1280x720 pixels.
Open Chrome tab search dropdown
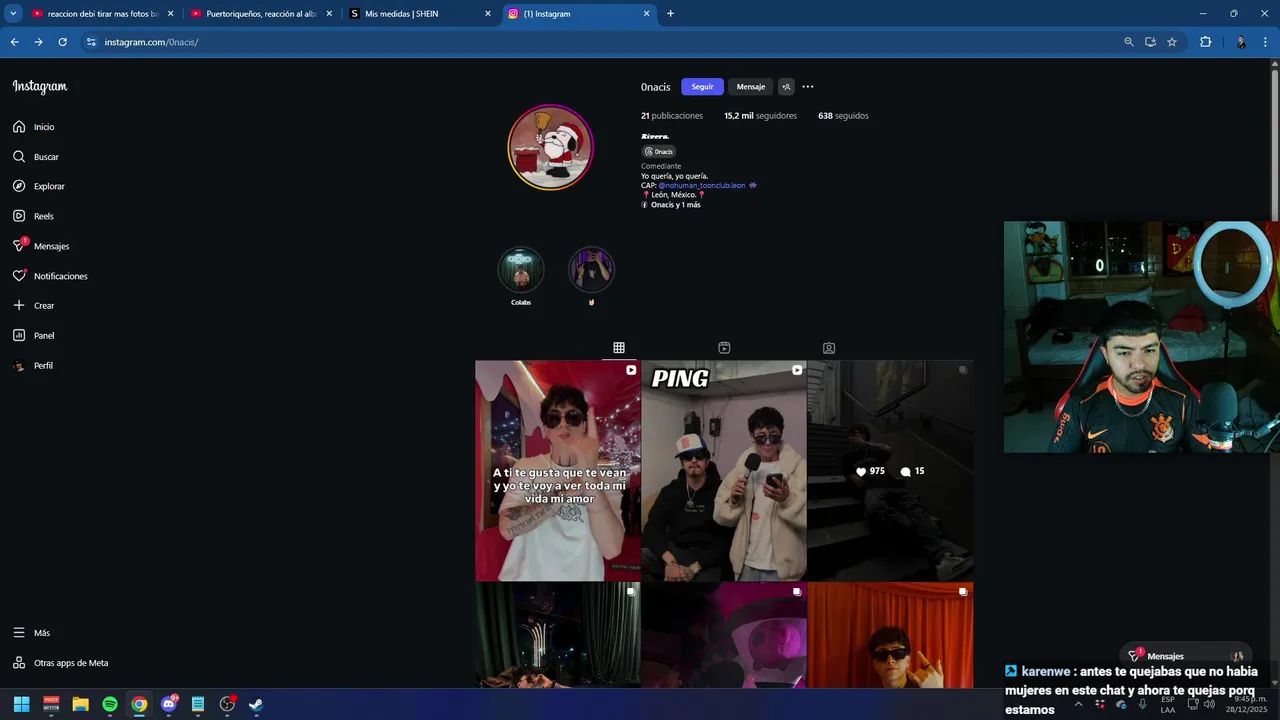pyautogui.click(x=13, y=14)
